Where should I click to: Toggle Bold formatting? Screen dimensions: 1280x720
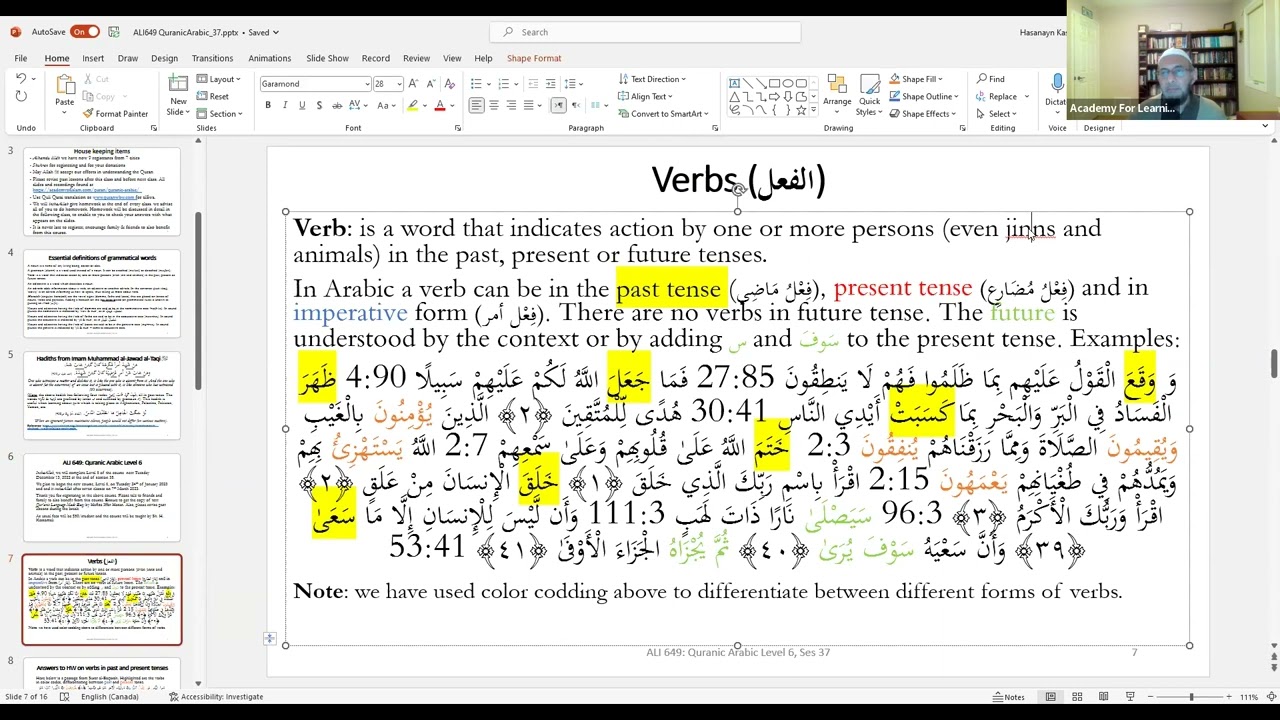click(x=268, y=106)
